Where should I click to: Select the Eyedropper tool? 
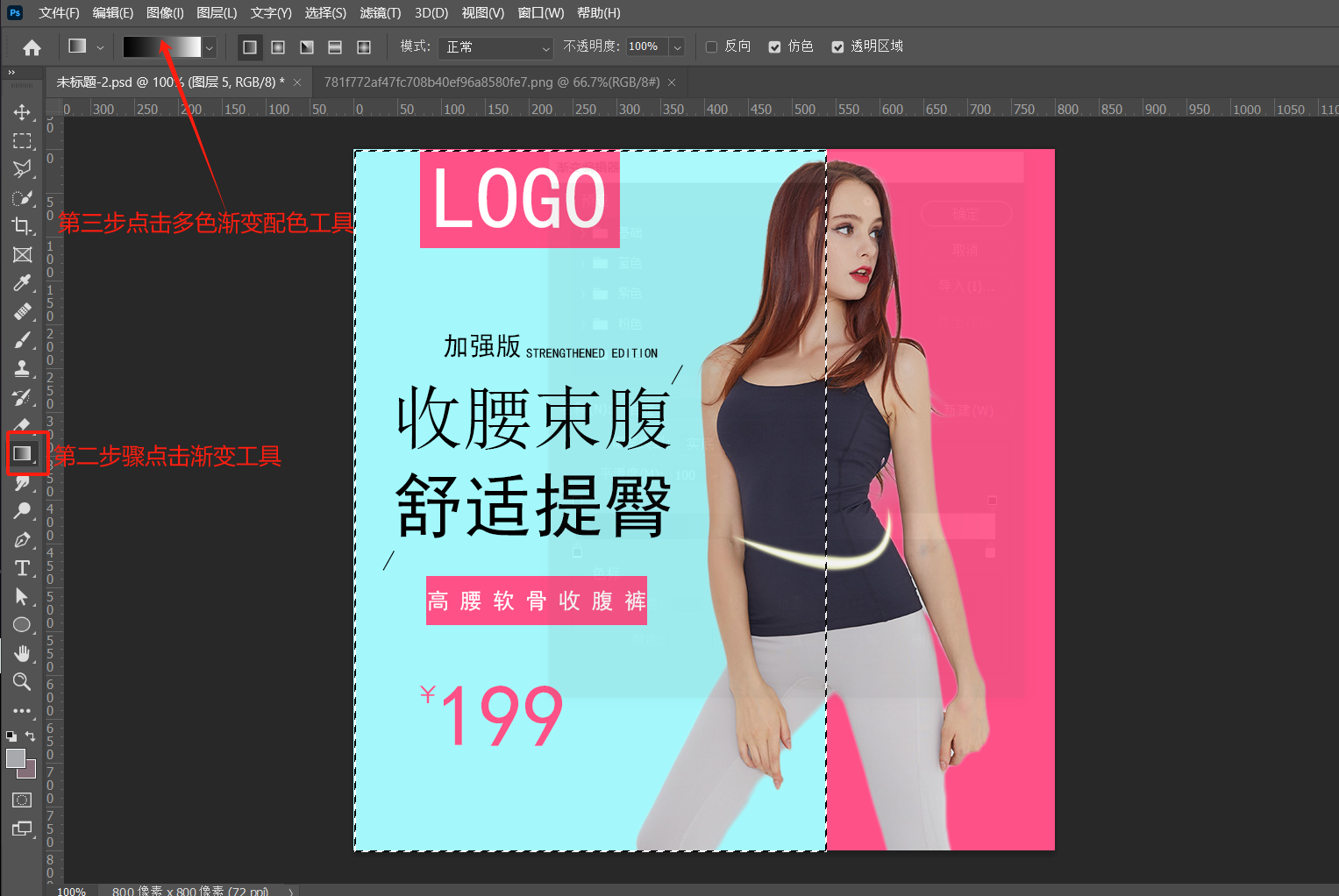pyautogui.click(x=22, y=282)
